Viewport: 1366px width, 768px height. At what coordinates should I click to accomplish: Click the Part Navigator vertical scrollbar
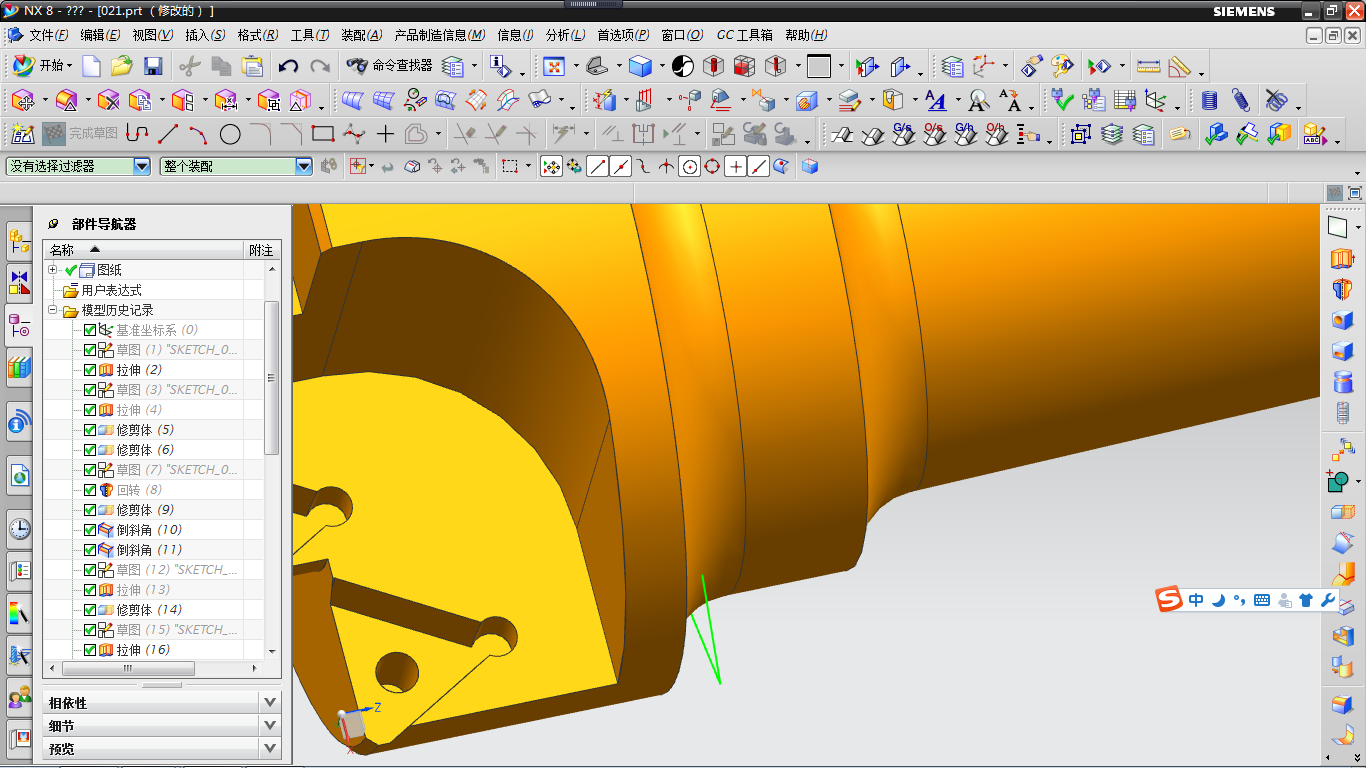[272, 378]
